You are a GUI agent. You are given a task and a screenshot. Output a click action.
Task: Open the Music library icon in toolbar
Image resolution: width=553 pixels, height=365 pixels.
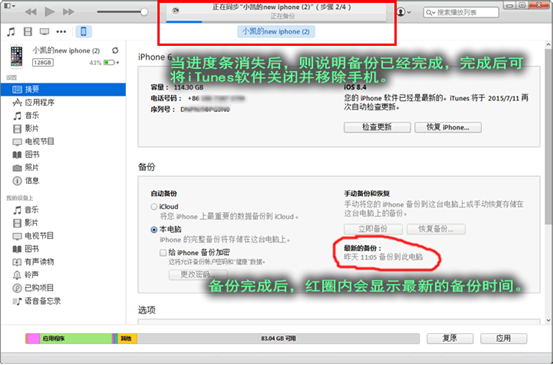point(11,32)
